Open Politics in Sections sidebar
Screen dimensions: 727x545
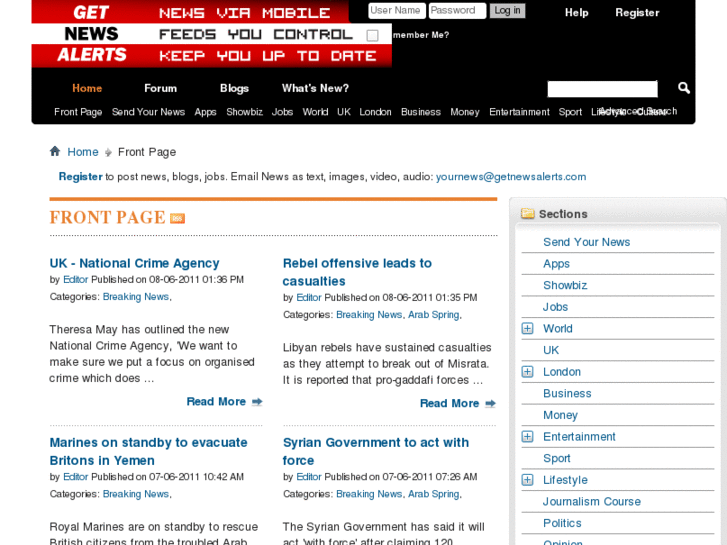click(x=562, y=523)
